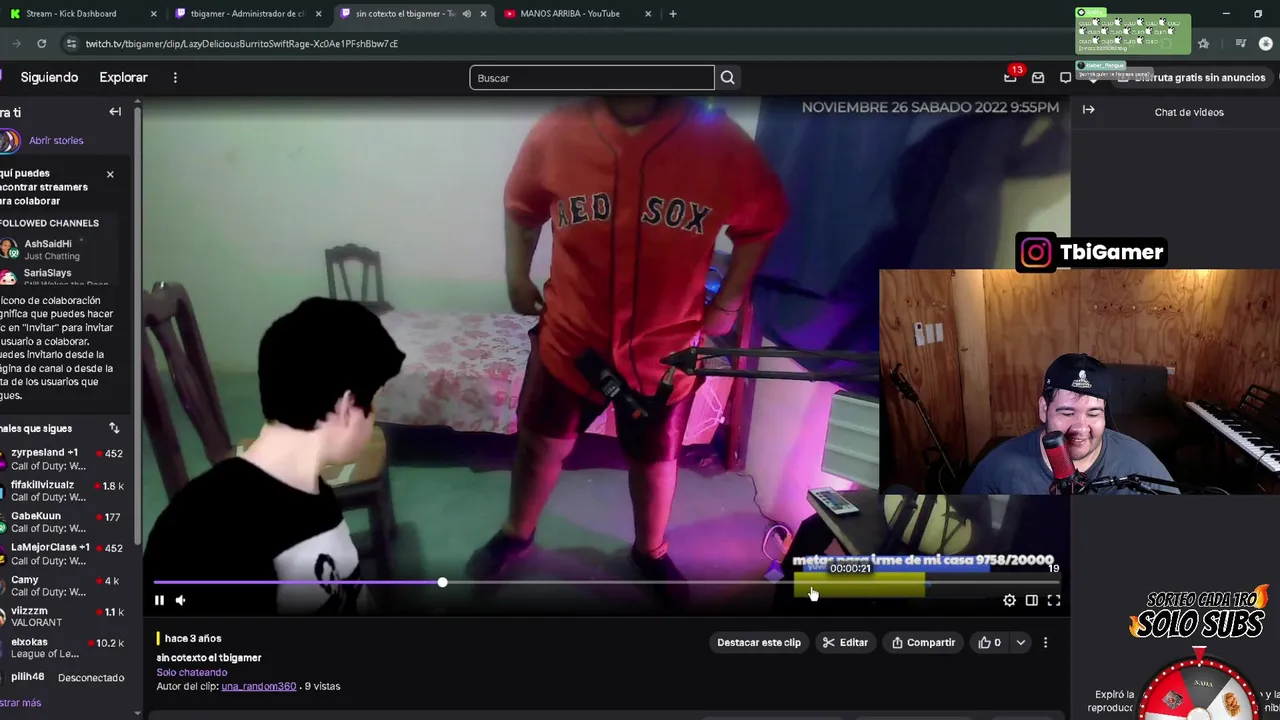The image size is (1280, 720).
Task: Go to Explorar page
Action: (x=123, y=77)
